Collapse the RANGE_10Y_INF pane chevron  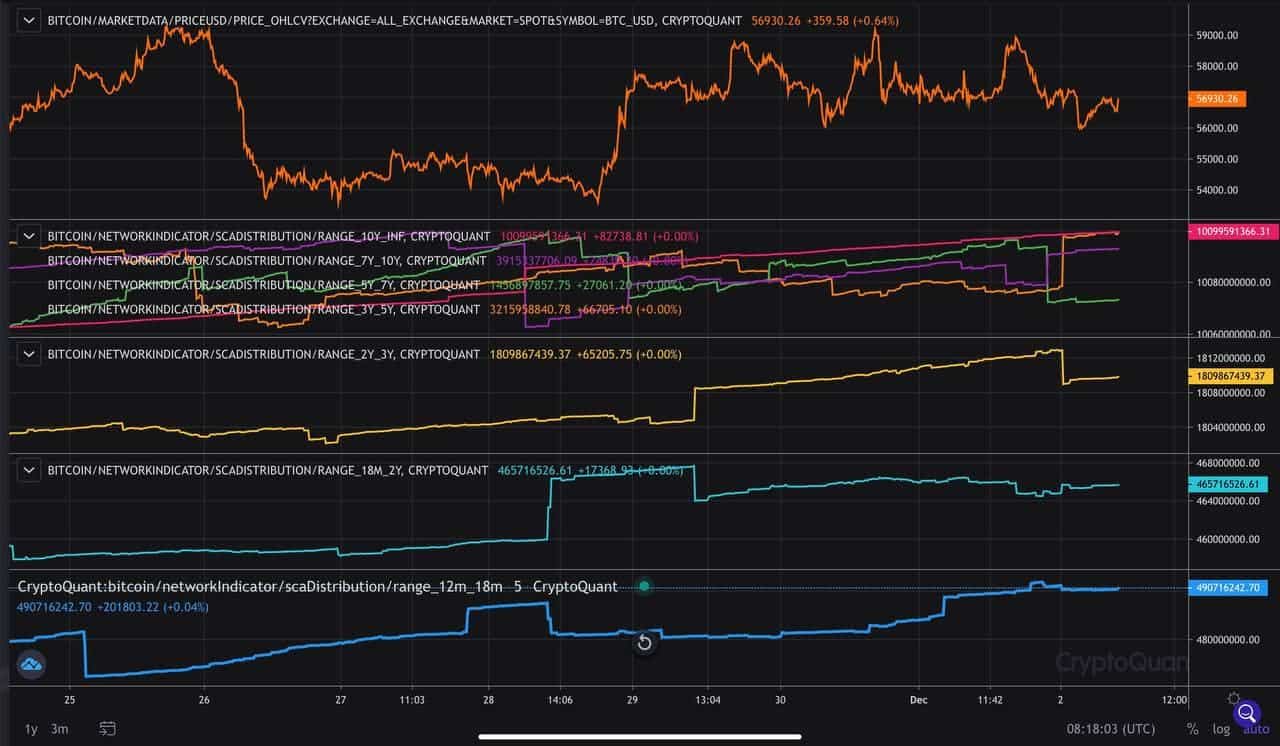pos(29,237)
